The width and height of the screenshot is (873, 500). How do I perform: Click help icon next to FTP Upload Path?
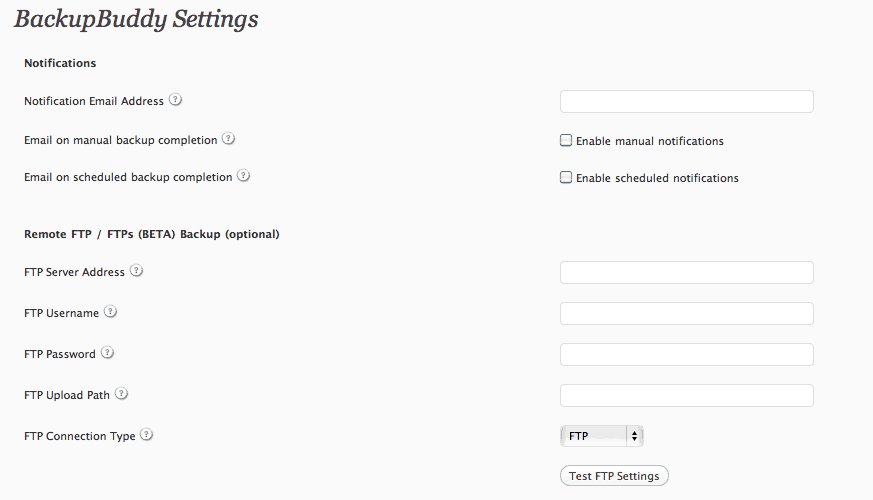tap(121, 394)
